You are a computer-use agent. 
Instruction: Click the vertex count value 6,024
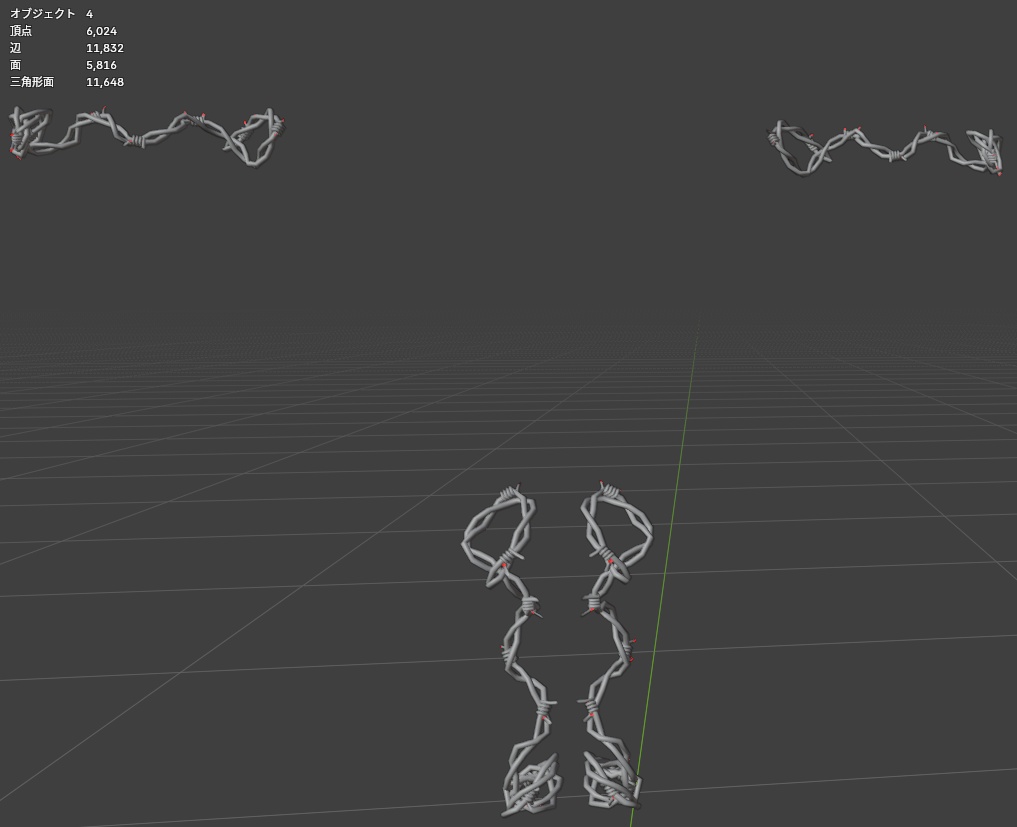[101, 30]
